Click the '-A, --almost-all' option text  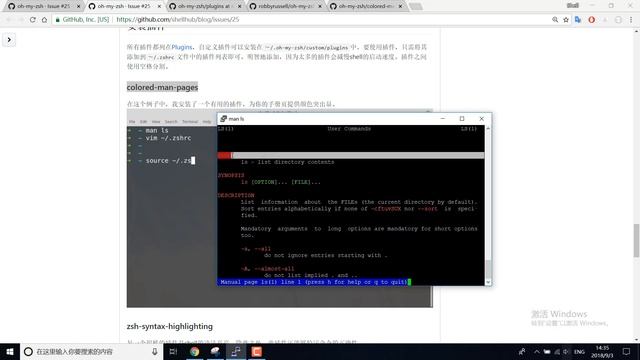pyautogui.click(x=268, y=269)
